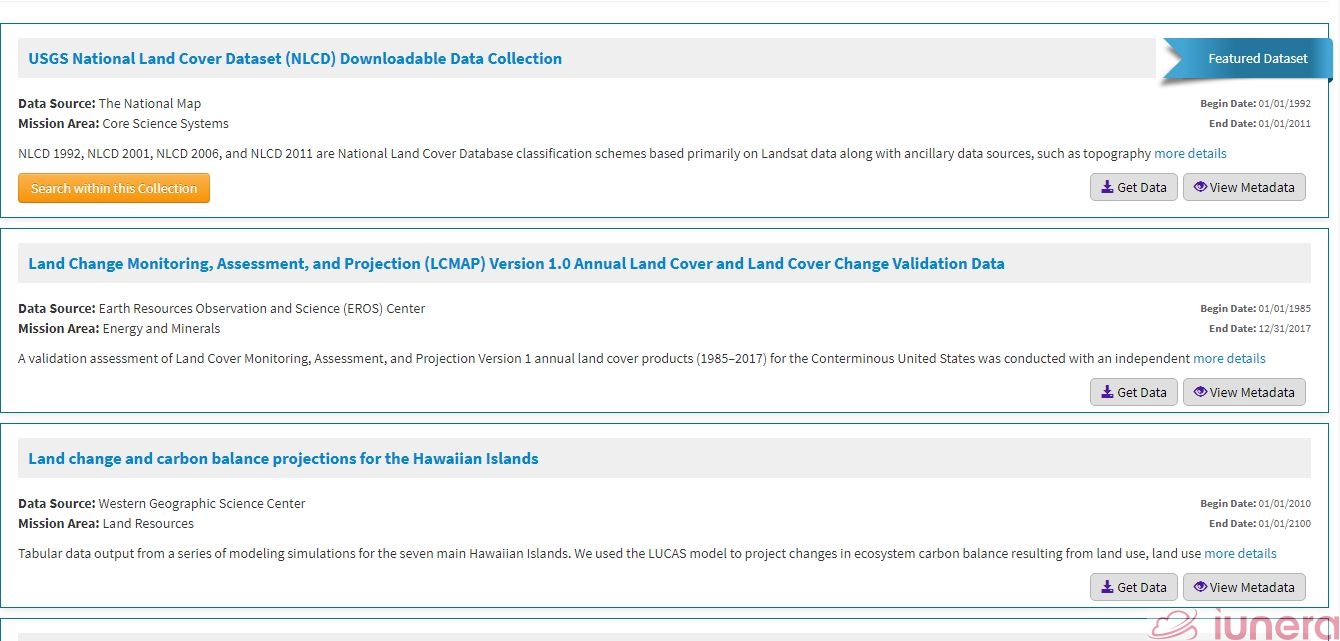
Task: Click the orange 'Search within this Collection' button
Action: pos(113,187)
